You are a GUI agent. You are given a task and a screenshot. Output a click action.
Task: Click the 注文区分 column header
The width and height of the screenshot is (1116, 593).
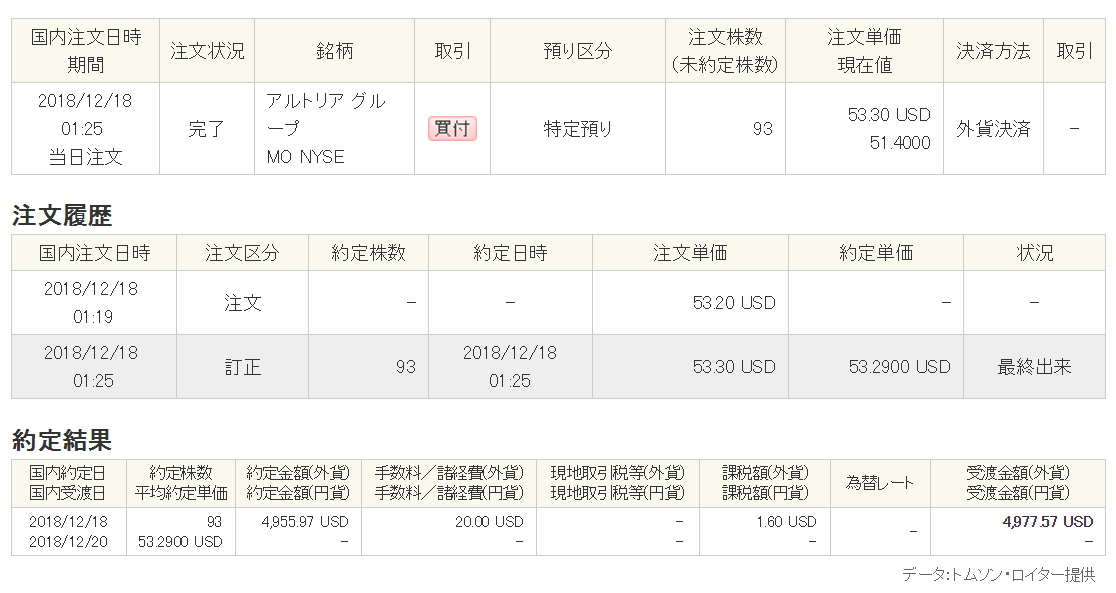242,253
